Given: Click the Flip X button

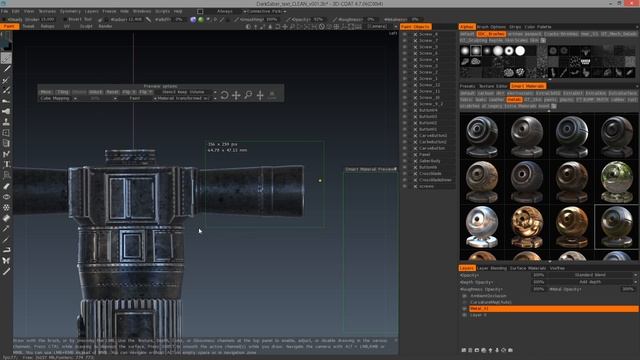Looking at the screenshot, I should [x=129, y=92].
